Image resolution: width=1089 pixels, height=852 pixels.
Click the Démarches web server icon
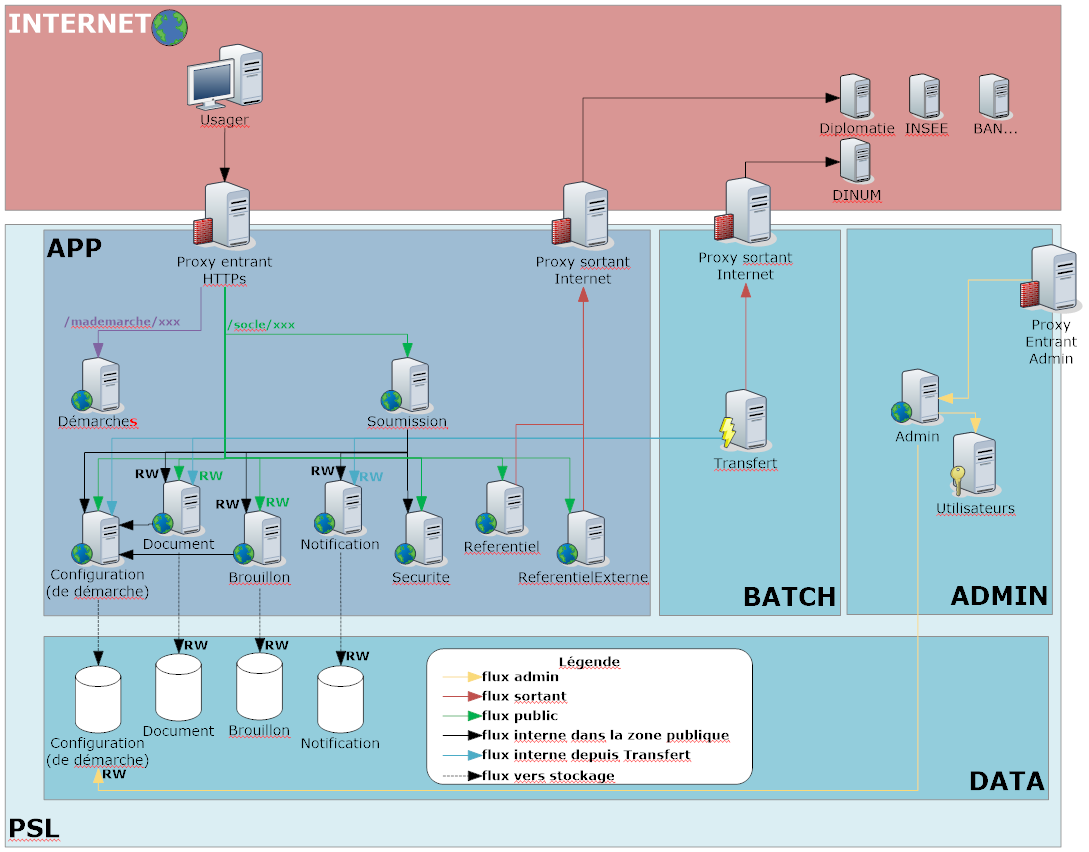97,384
